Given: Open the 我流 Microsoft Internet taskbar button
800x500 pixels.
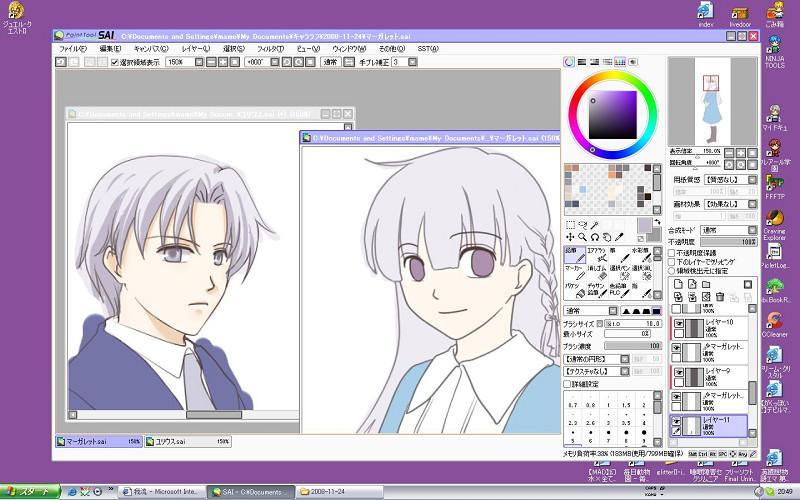Looking at the screenshot, I should (x=162, y=492).
